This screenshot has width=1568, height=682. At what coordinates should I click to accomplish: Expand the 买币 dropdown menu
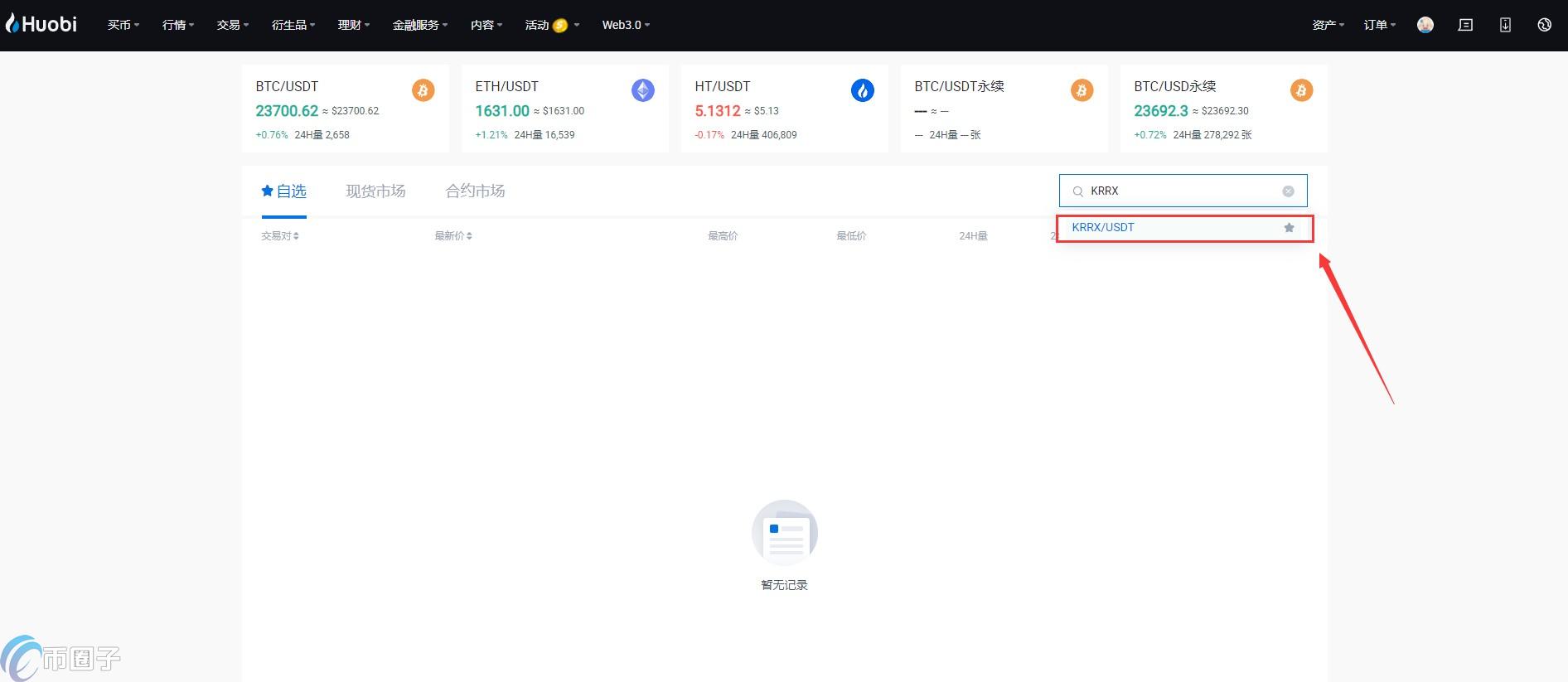point(123,25)
